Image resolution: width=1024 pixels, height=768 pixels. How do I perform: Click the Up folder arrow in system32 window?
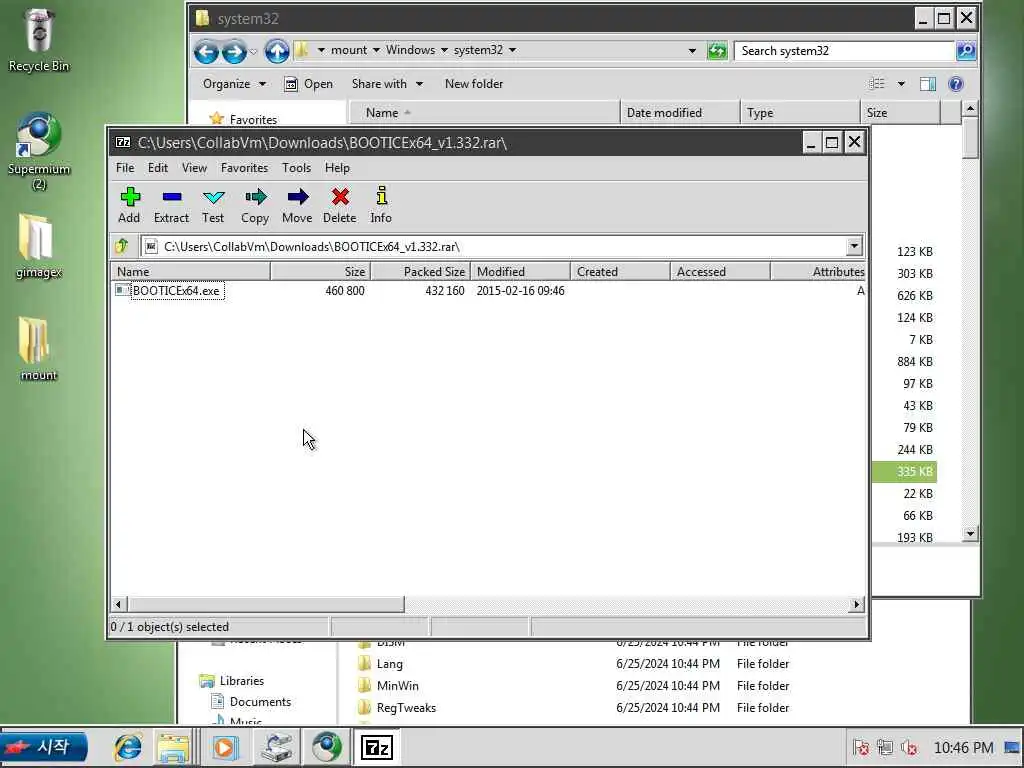tap(277, 51)
